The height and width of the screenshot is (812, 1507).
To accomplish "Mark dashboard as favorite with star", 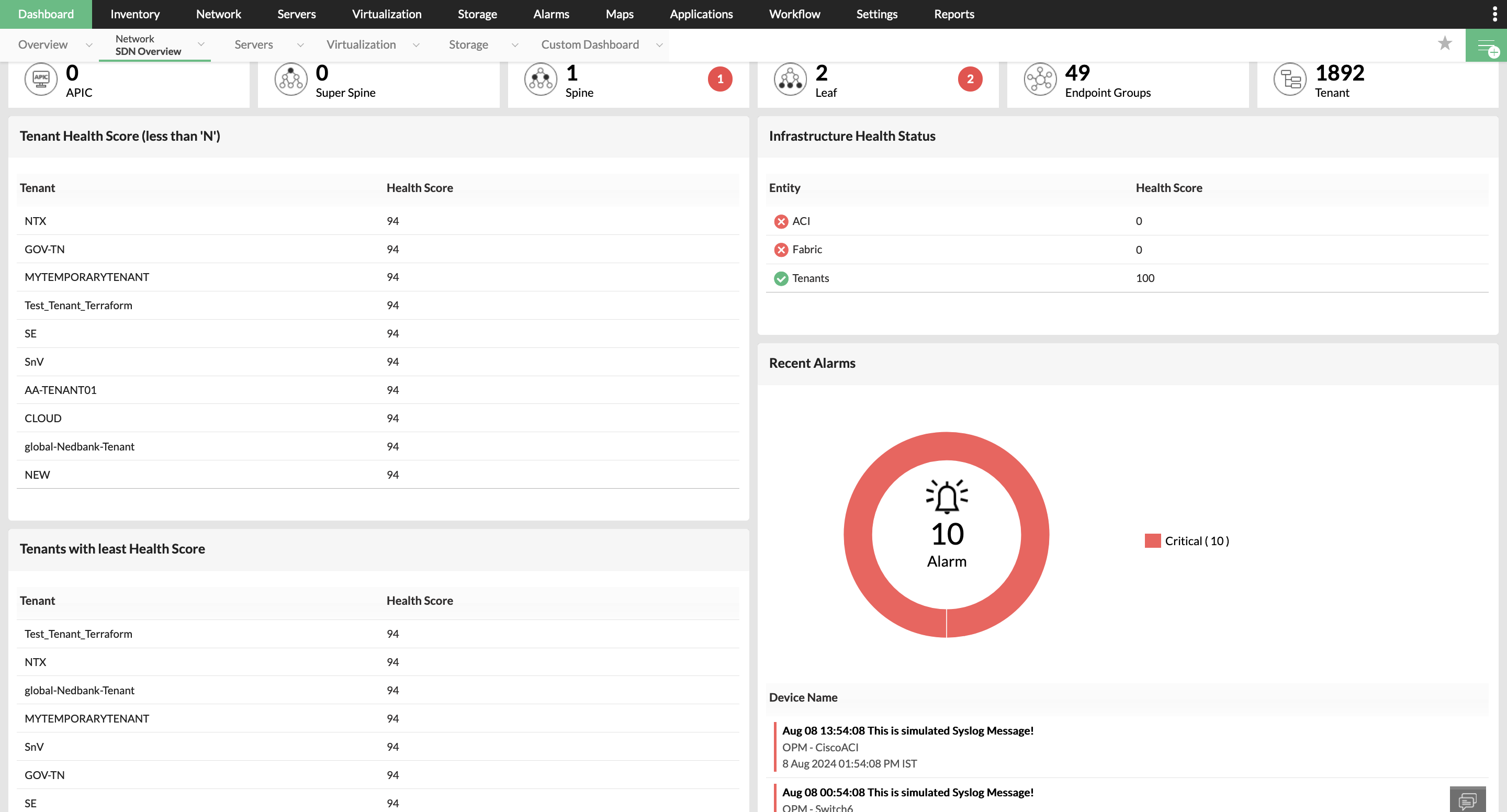I will (1445, 43).
